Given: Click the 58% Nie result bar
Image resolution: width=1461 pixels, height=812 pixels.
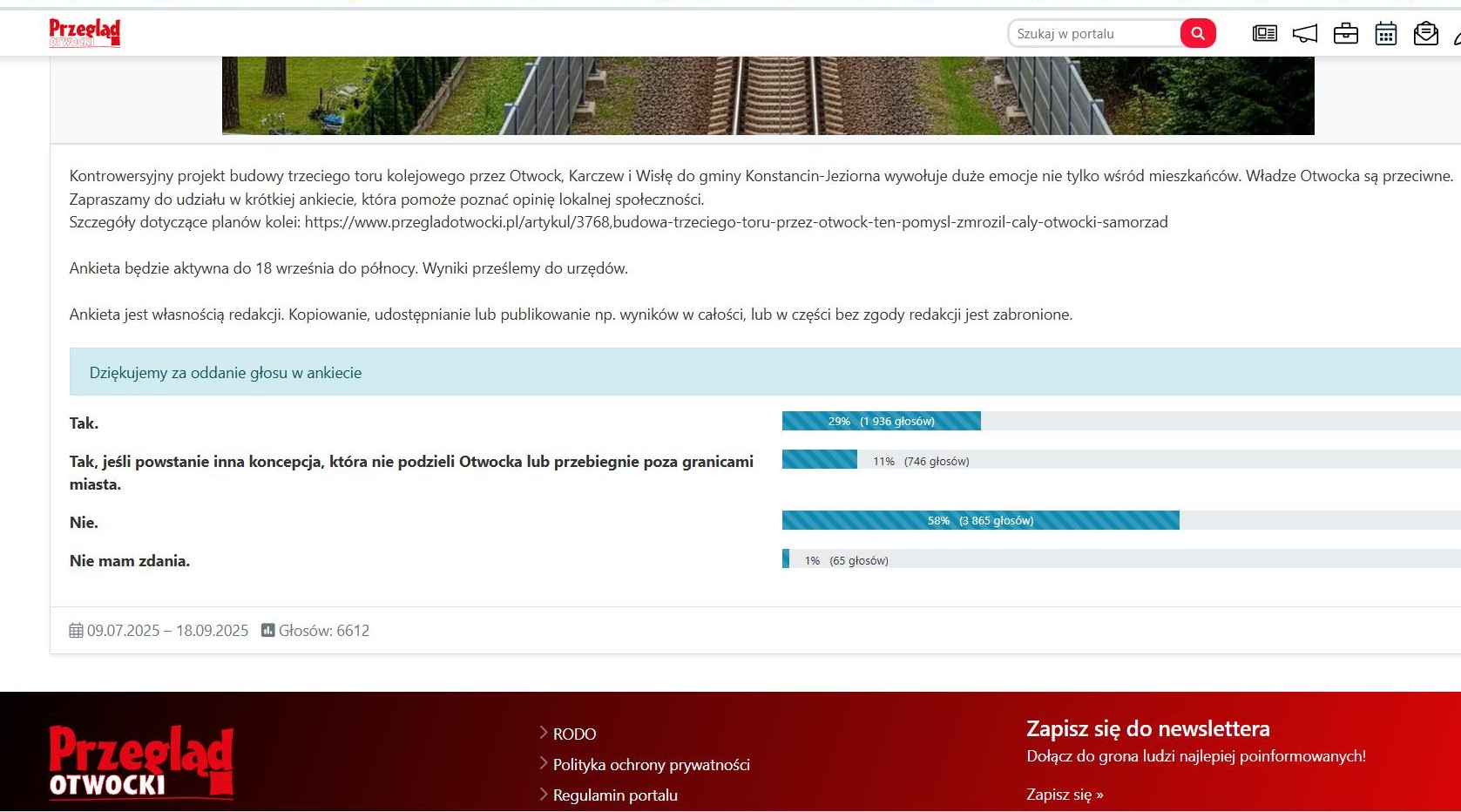Looking at the screenshot, I should pyautogui.click(x=981, y=520).
